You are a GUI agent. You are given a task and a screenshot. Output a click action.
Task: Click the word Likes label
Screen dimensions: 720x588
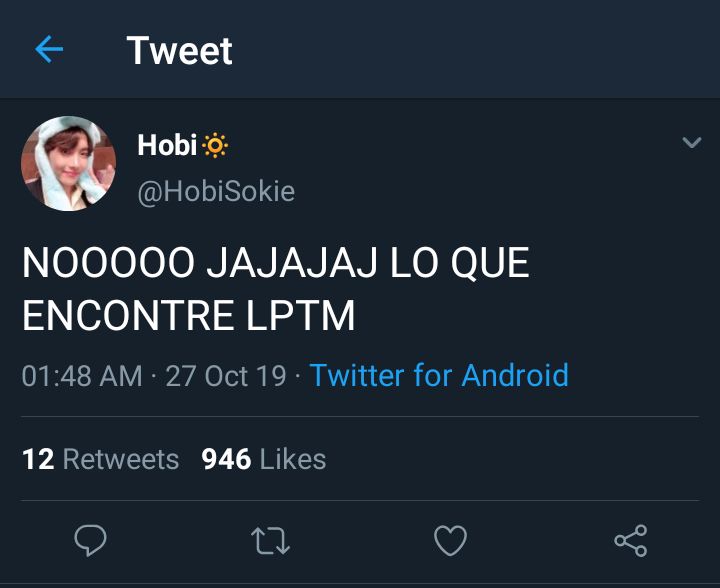(x=293, y=459)
